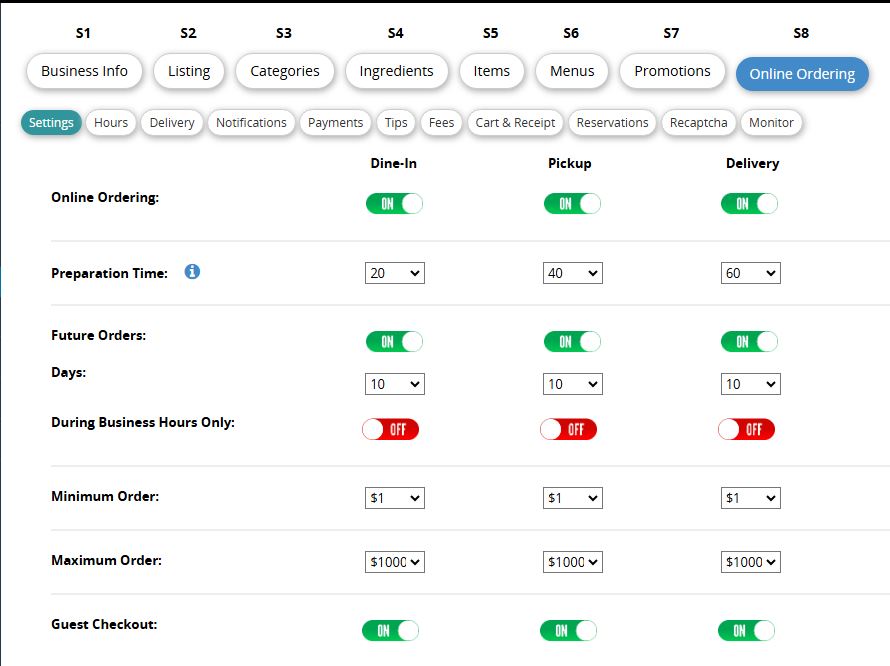The height and width of the screenshot is (666, 890).
Task: Expand Pickup future order Days dropdown
Action: coord(572,384)
